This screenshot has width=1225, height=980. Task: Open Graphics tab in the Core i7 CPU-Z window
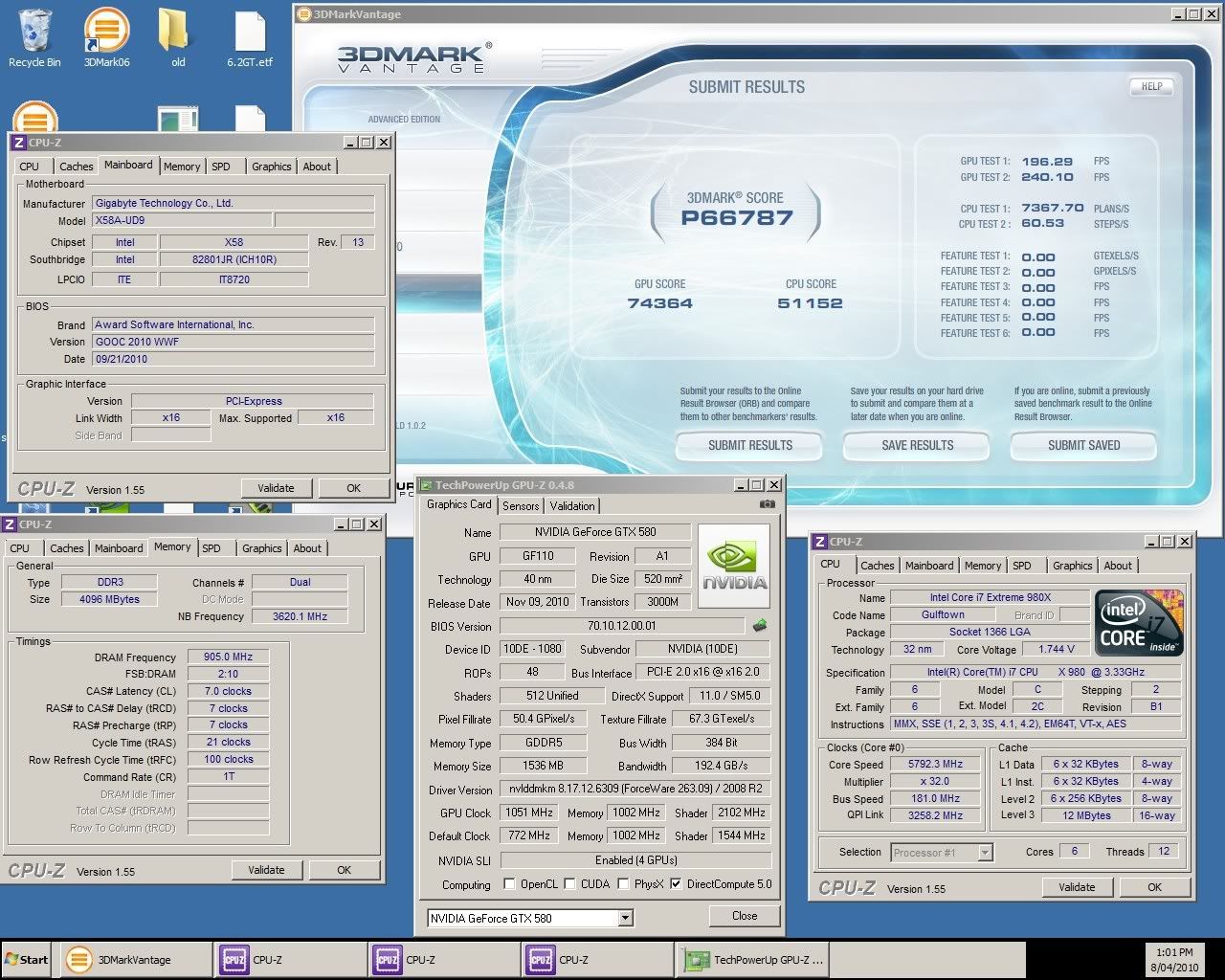pos(1073,566)
